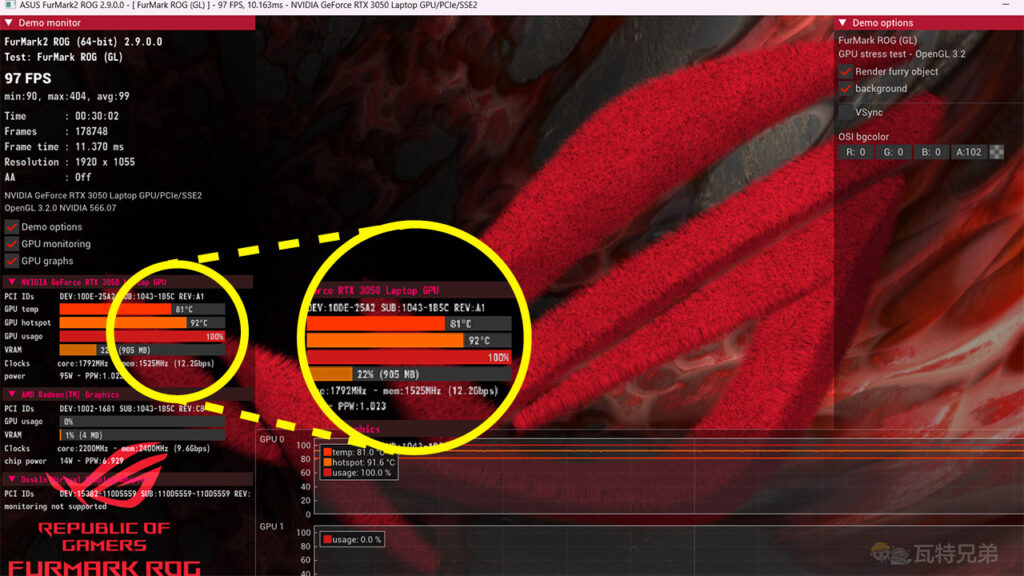Click the AMD Radeon PCI IDs DEV:1002-1681 row
This screenshot has height=576, width=1024.
[x=104, y=409]
